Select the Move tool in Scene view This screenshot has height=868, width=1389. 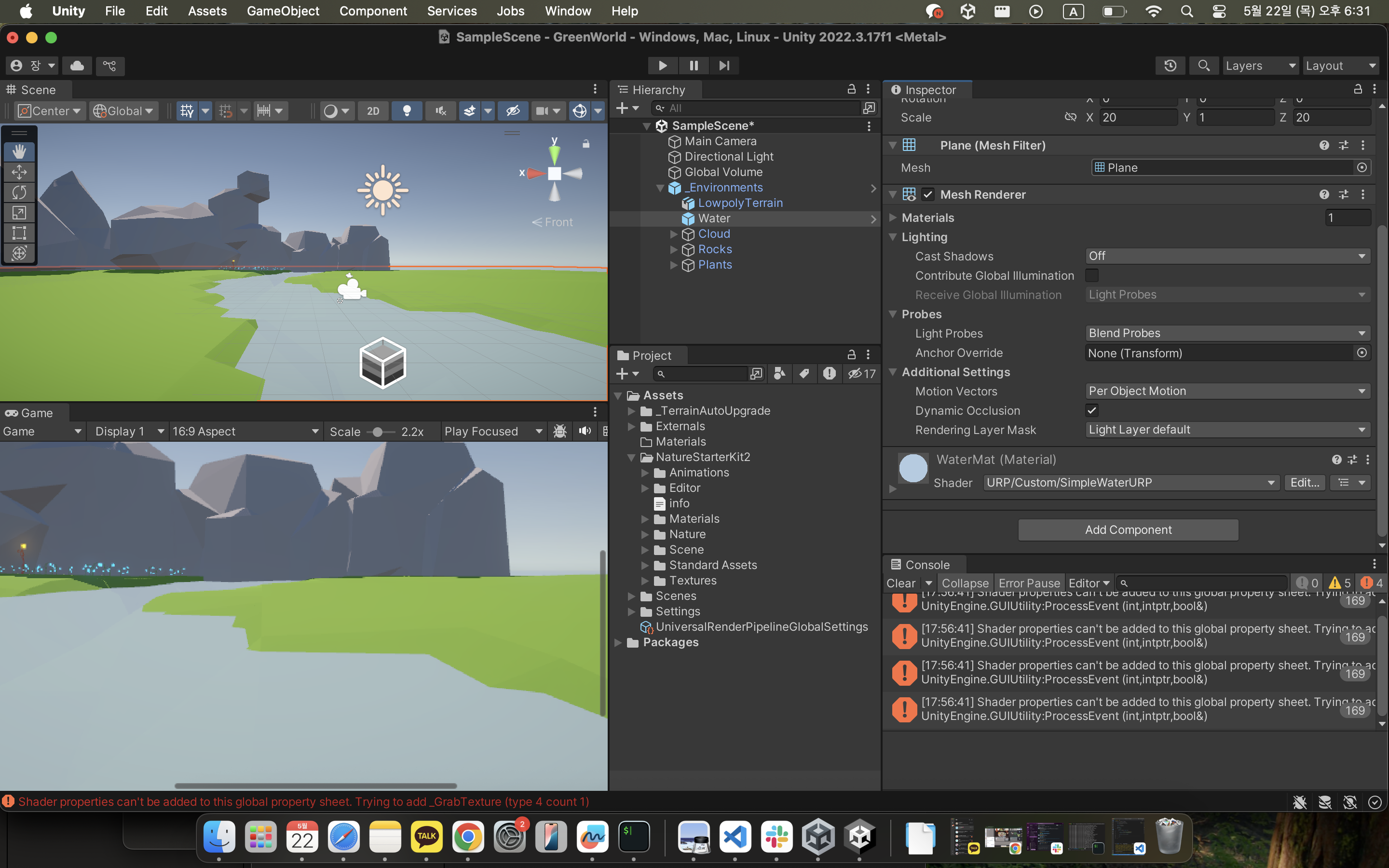click(x=19, y=172)
